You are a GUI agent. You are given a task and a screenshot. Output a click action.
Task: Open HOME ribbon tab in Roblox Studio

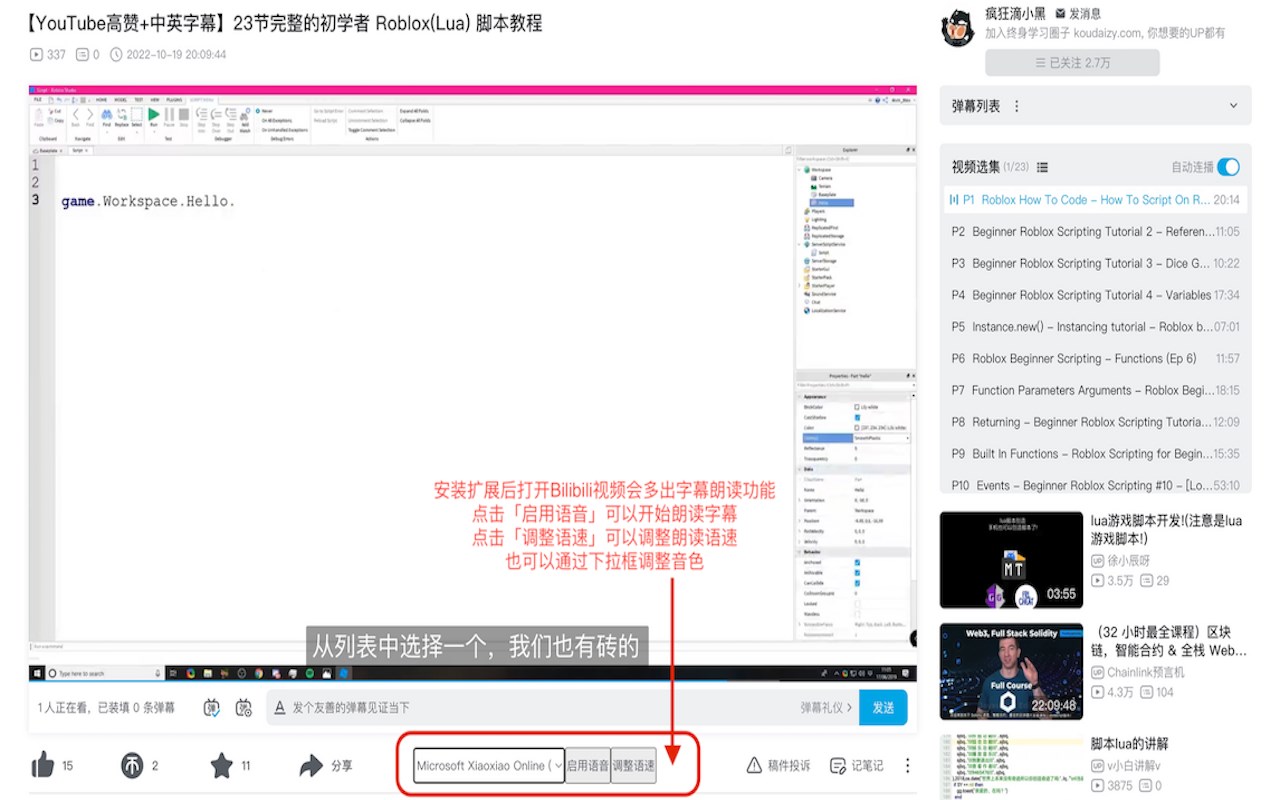pyautogui.click(x=102, y=100)
